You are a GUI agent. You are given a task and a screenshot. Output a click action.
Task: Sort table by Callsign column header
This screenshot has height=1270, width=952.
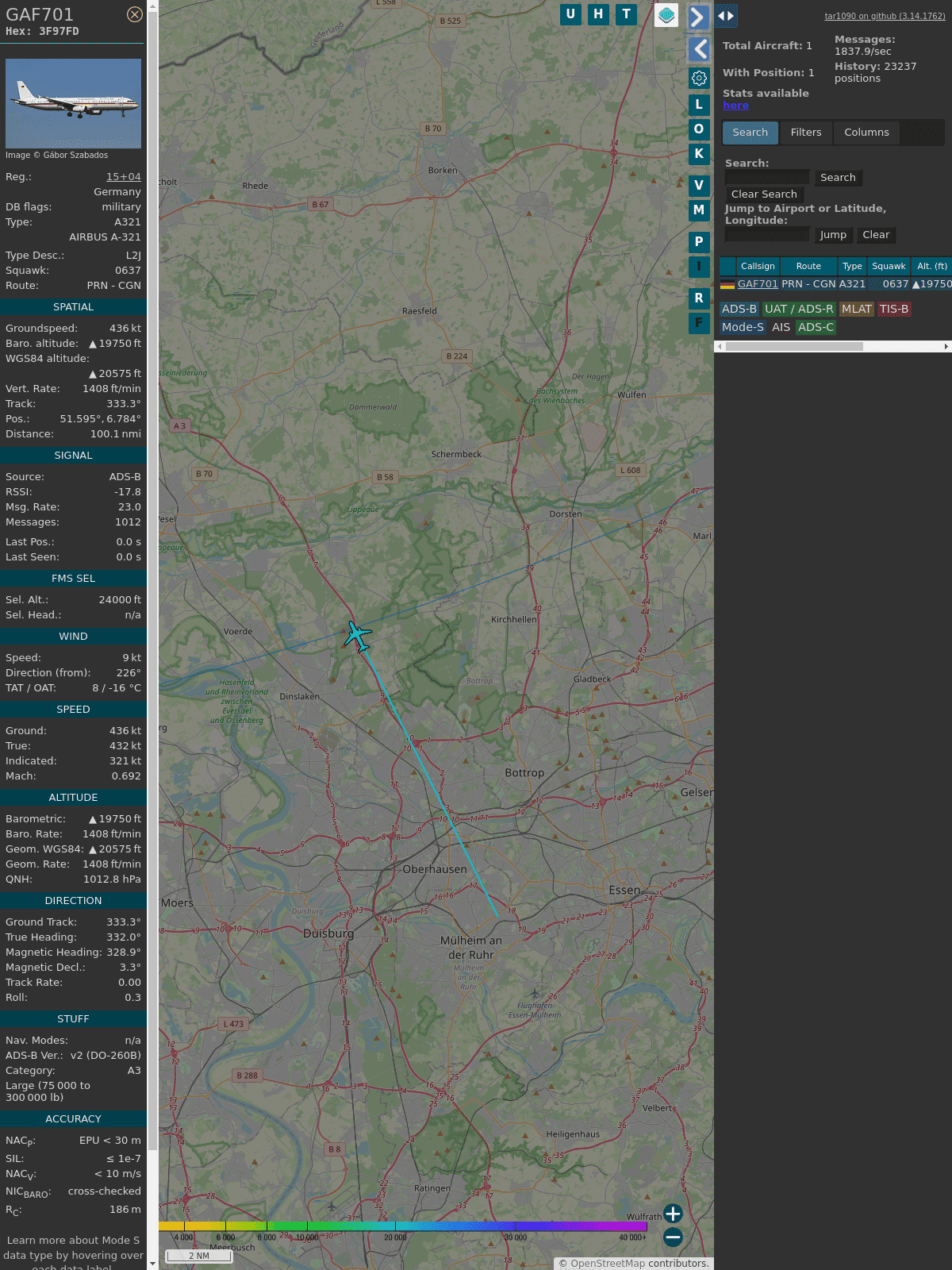[758, 266]
